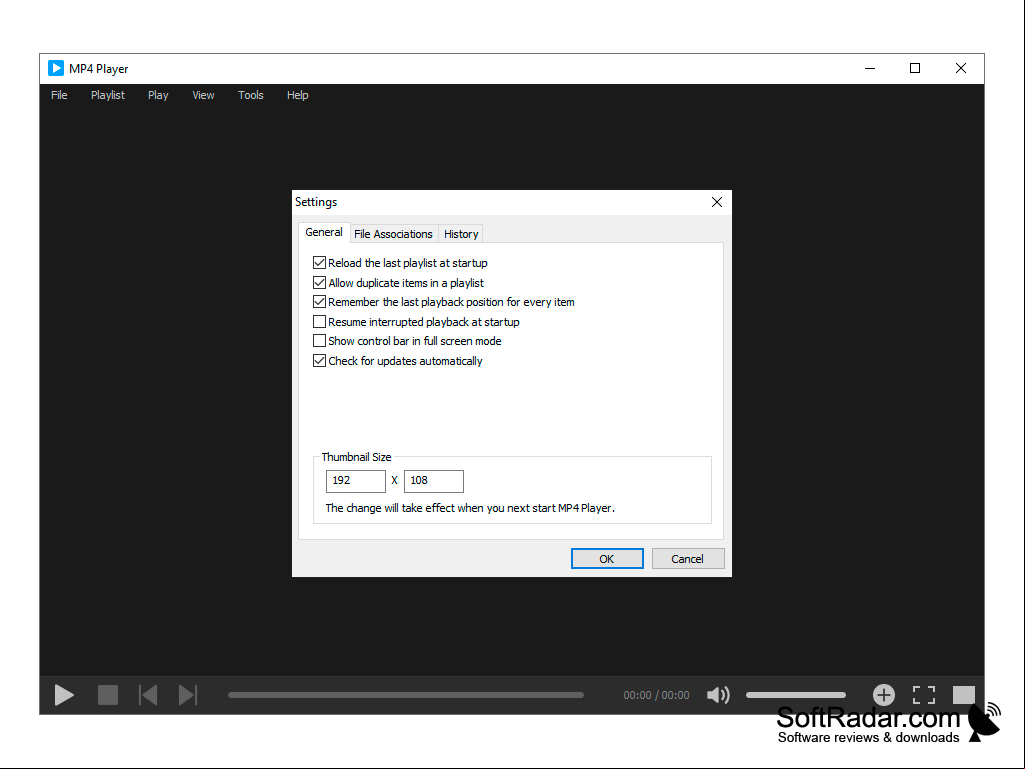The height and width of the screenshot is (769, 1025).
Task: Click the thumbnail width field showing 192
Action: 356,481
